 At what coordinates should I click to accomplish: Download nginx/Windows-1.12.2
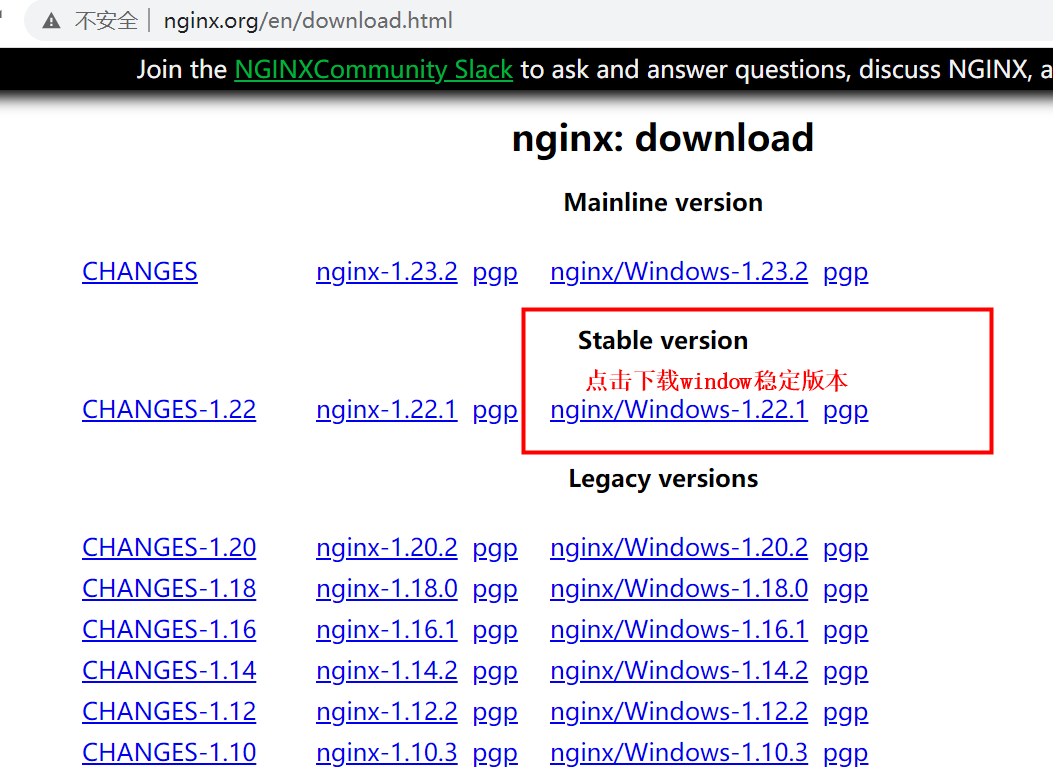click(679, 712)
